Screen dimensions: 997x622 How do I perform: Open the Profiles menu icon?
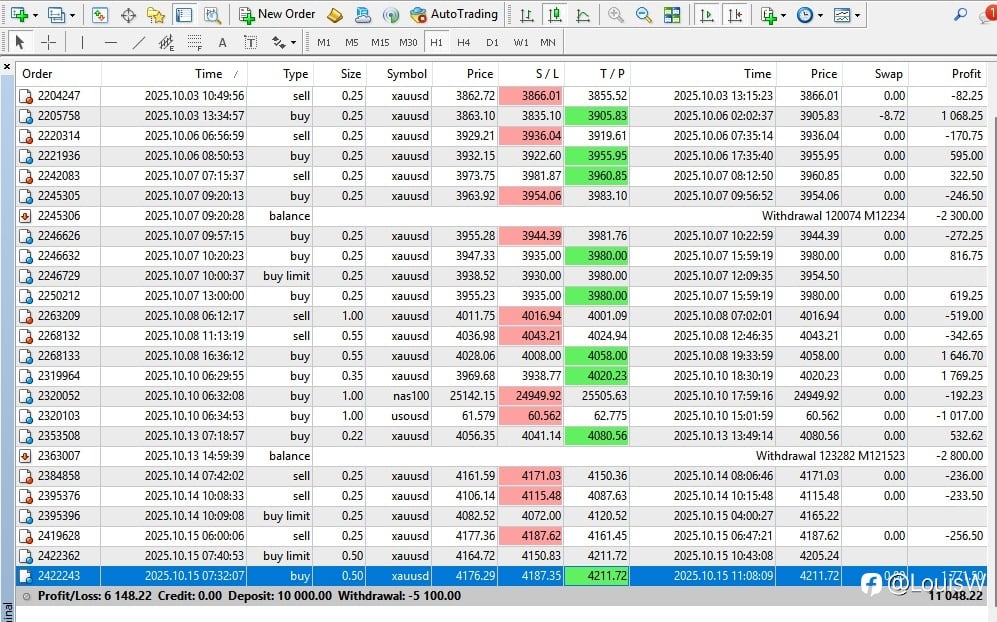[x=56, y=14]
